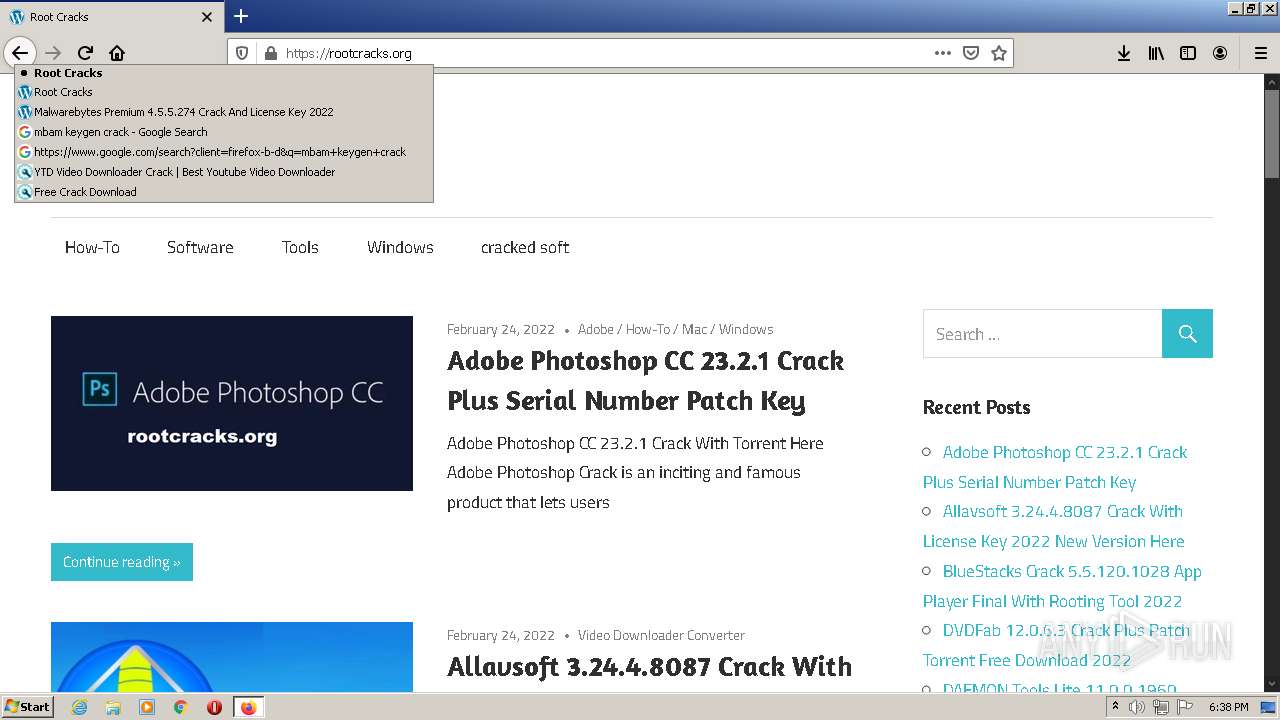Go to Malwarebytes Premium history entry

click(224, 112)
